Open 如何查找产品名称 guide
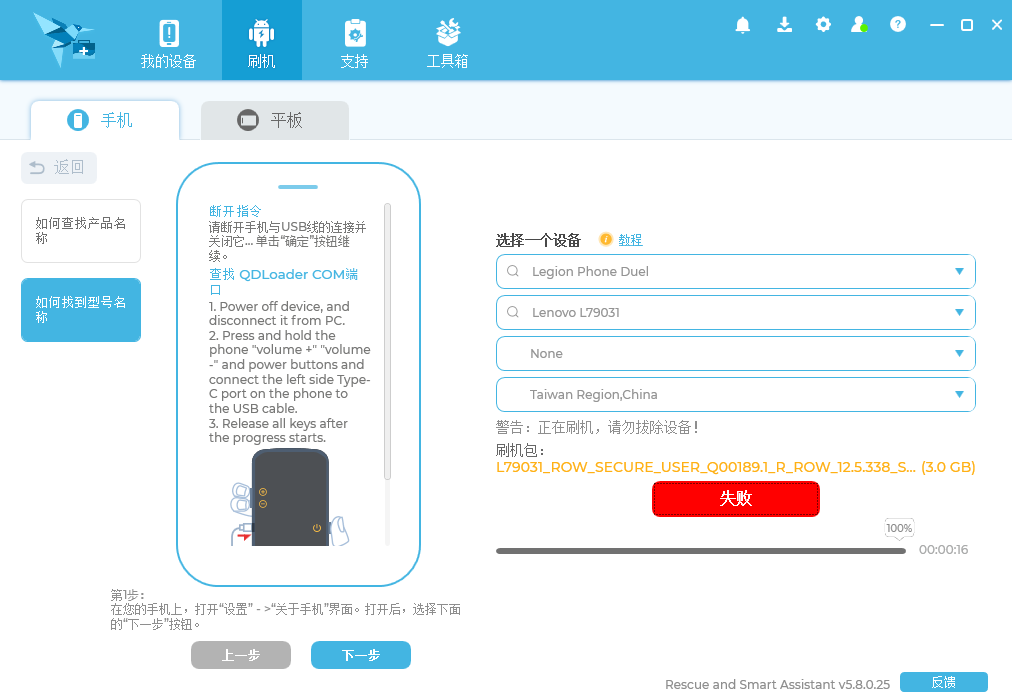 point(81,231)
